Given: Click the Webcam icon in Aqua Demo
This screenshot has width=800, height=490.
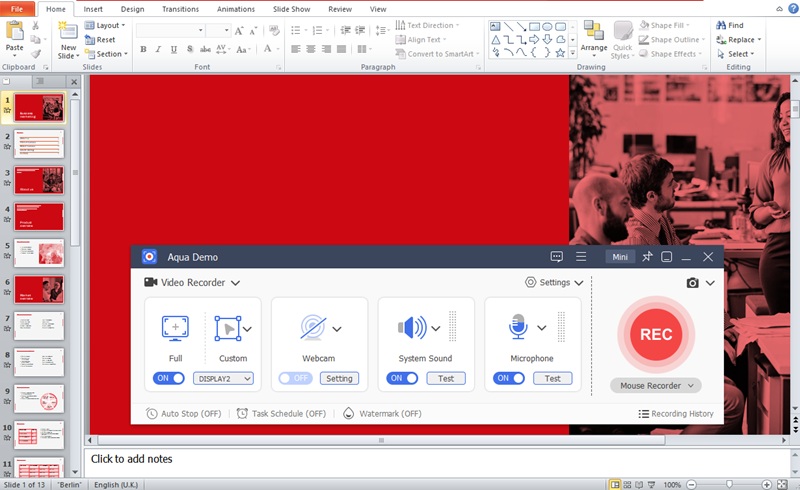Looking at the screenshot, I should click(313, 328).
